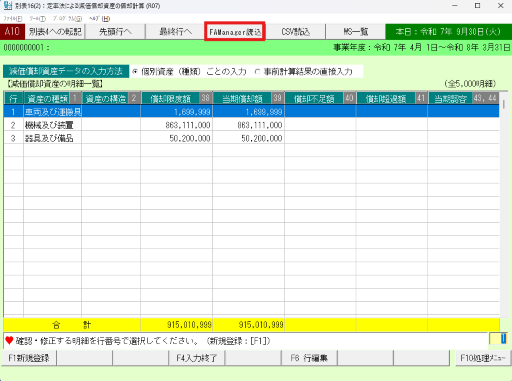The width and height of the screenshot is (512, 381).
Task: Click 当期償却額 value 863,111,000
Action: 260,125
